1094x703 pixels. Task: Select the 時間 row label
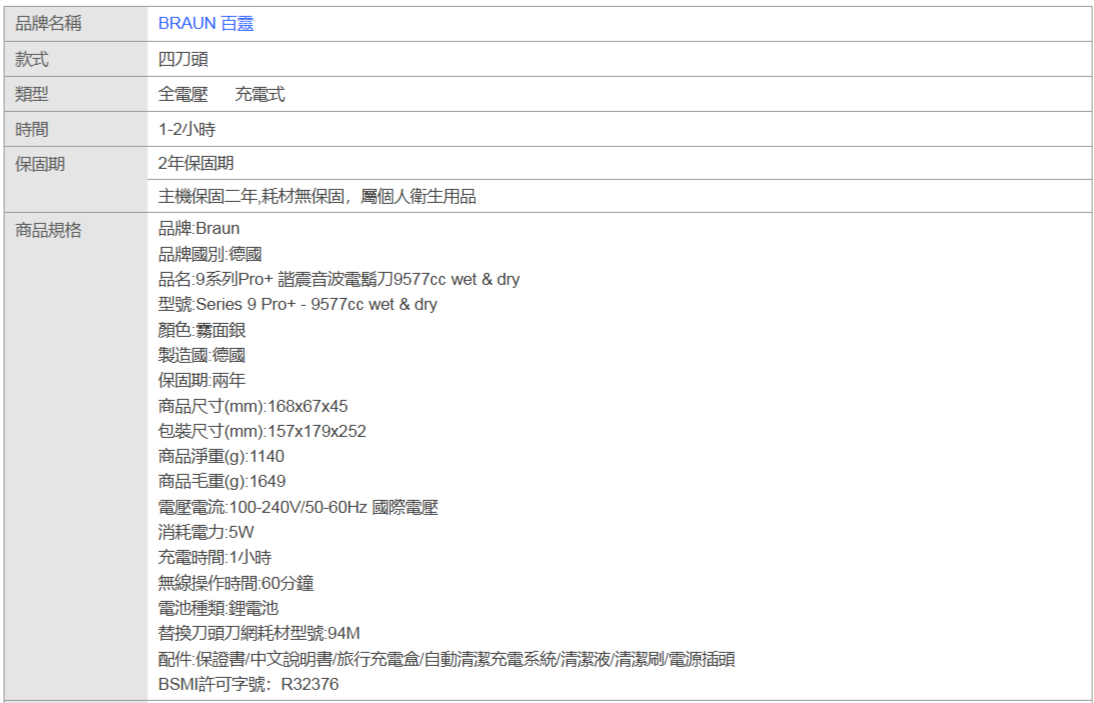click(x=32, y=129)
